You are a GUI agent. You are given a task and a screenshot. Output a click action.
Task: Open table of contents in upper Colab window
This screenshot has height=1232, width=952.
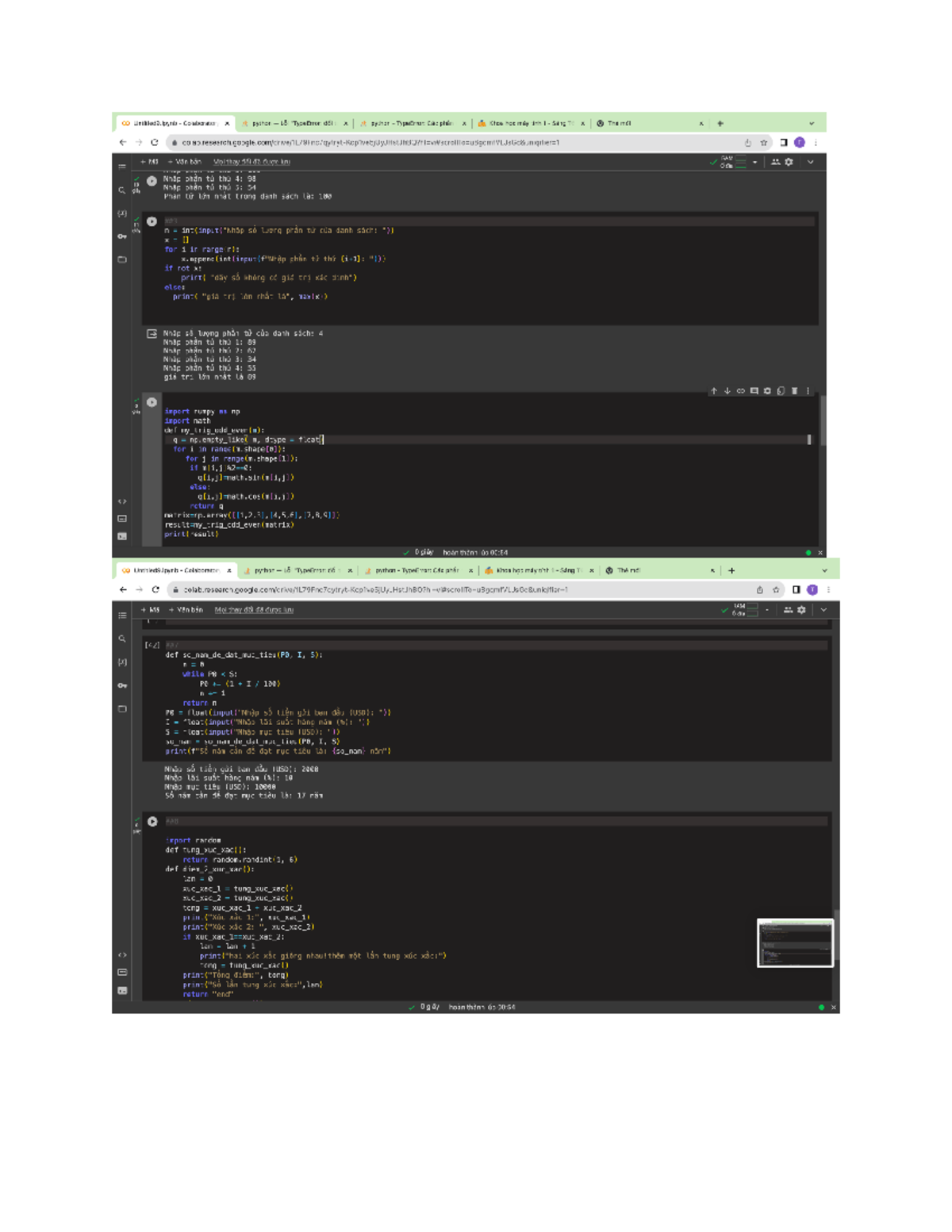tap(122, 167)
